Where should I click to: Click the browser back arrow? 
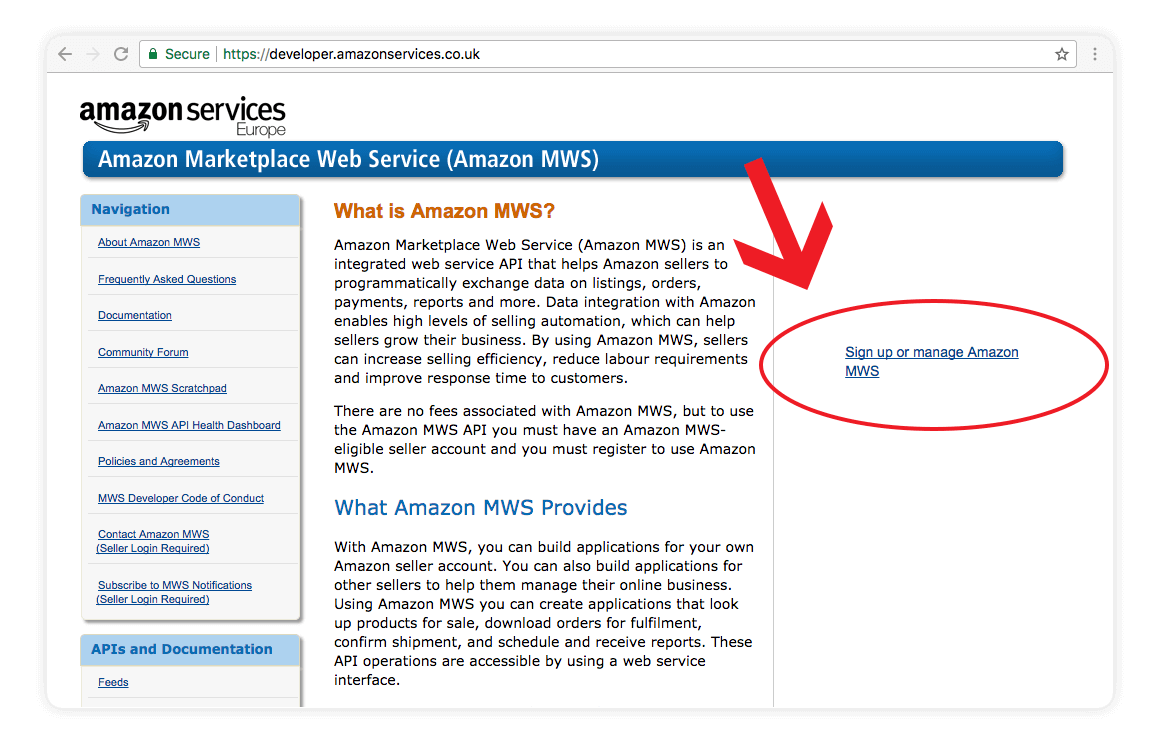[65, 54]
